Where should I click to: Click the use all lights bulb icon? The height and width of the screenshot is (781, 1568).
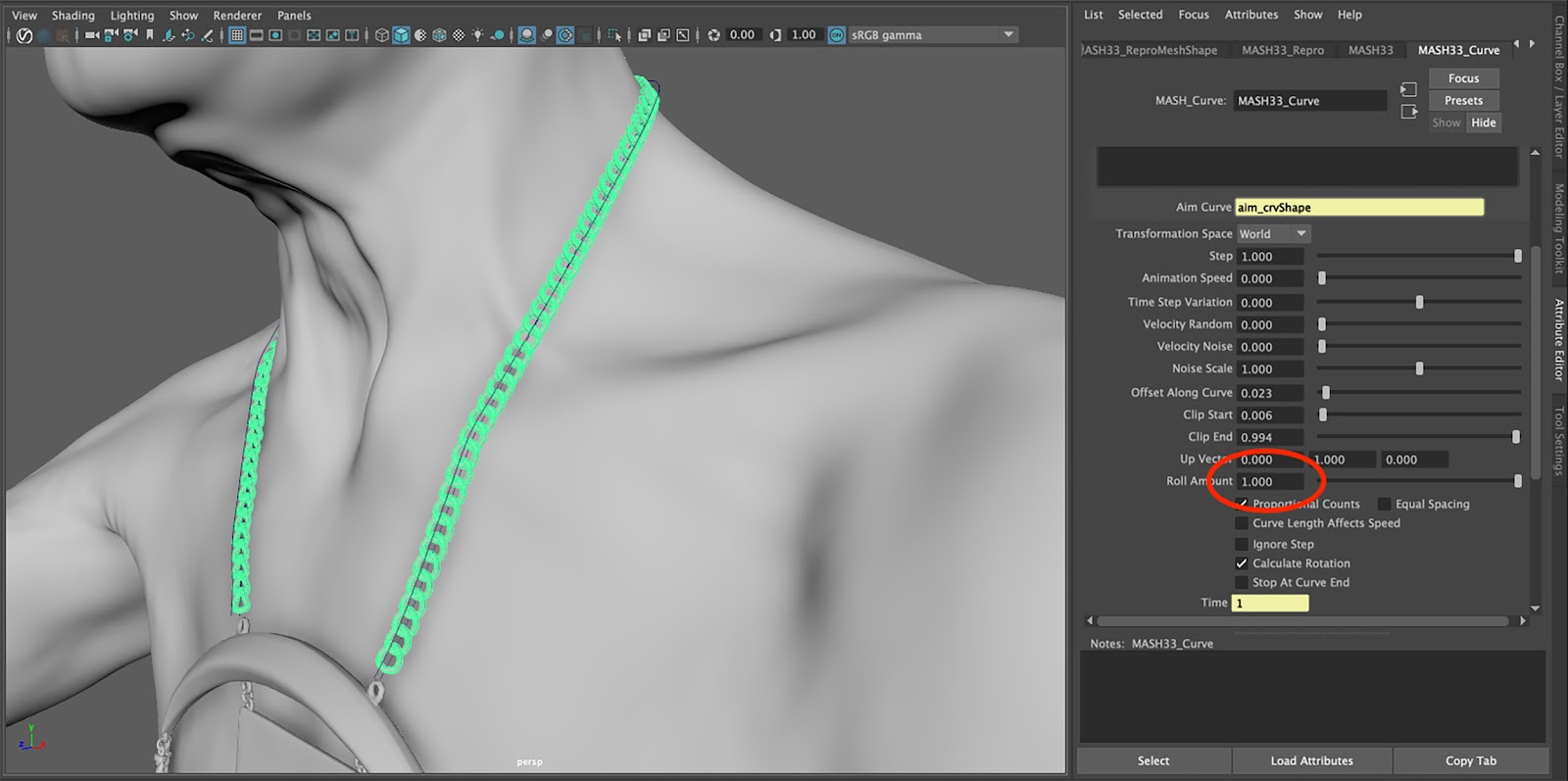[477, 35]
